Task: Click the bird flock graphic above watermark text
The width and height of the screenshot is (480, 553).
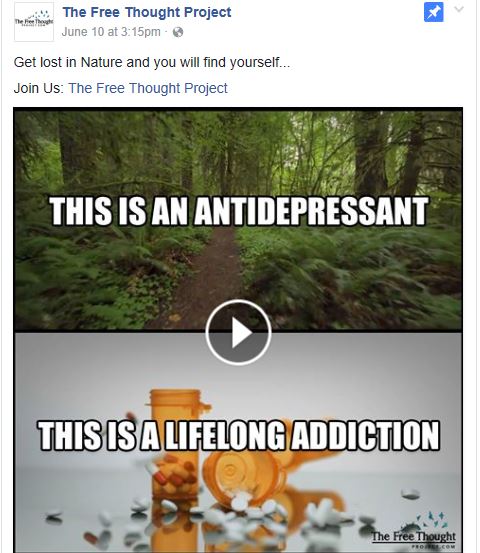Action: (429, 521)
